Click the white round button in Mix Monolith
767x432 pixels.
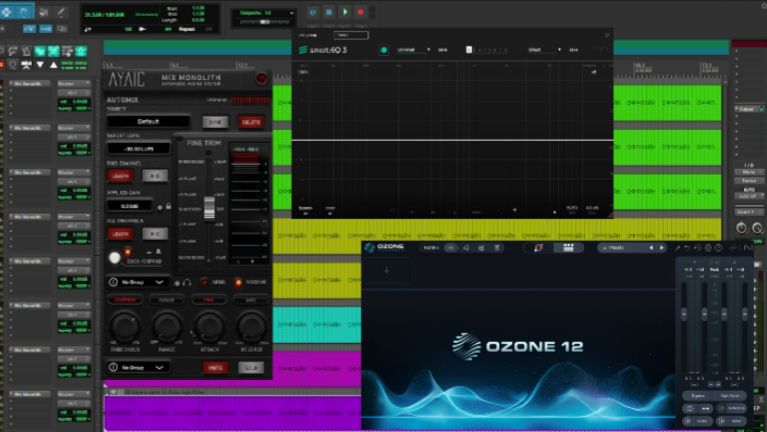tap(114, 257)
